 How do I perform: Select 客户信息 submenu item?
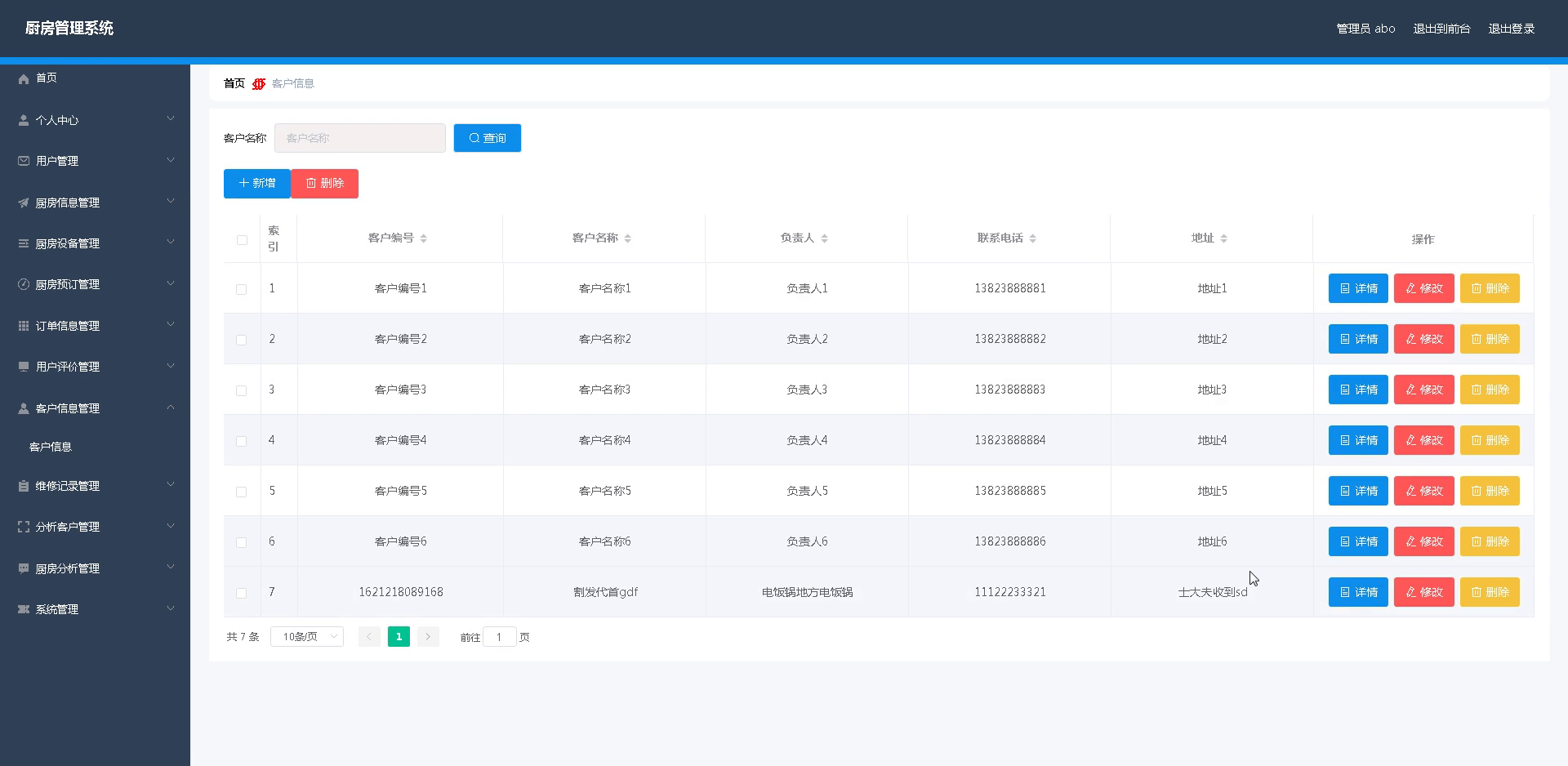tap(95, 447)
